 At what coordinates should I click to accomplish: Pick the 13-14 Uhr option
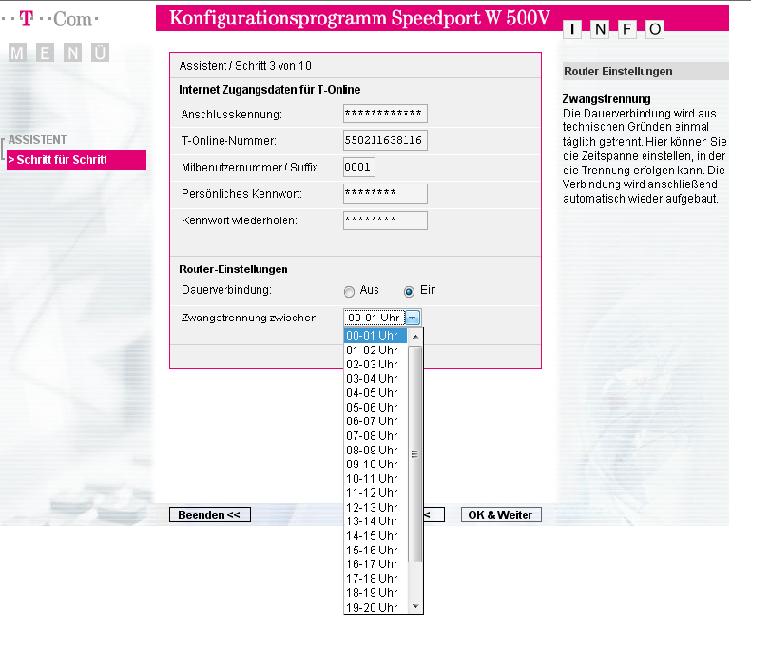point(375,522)
